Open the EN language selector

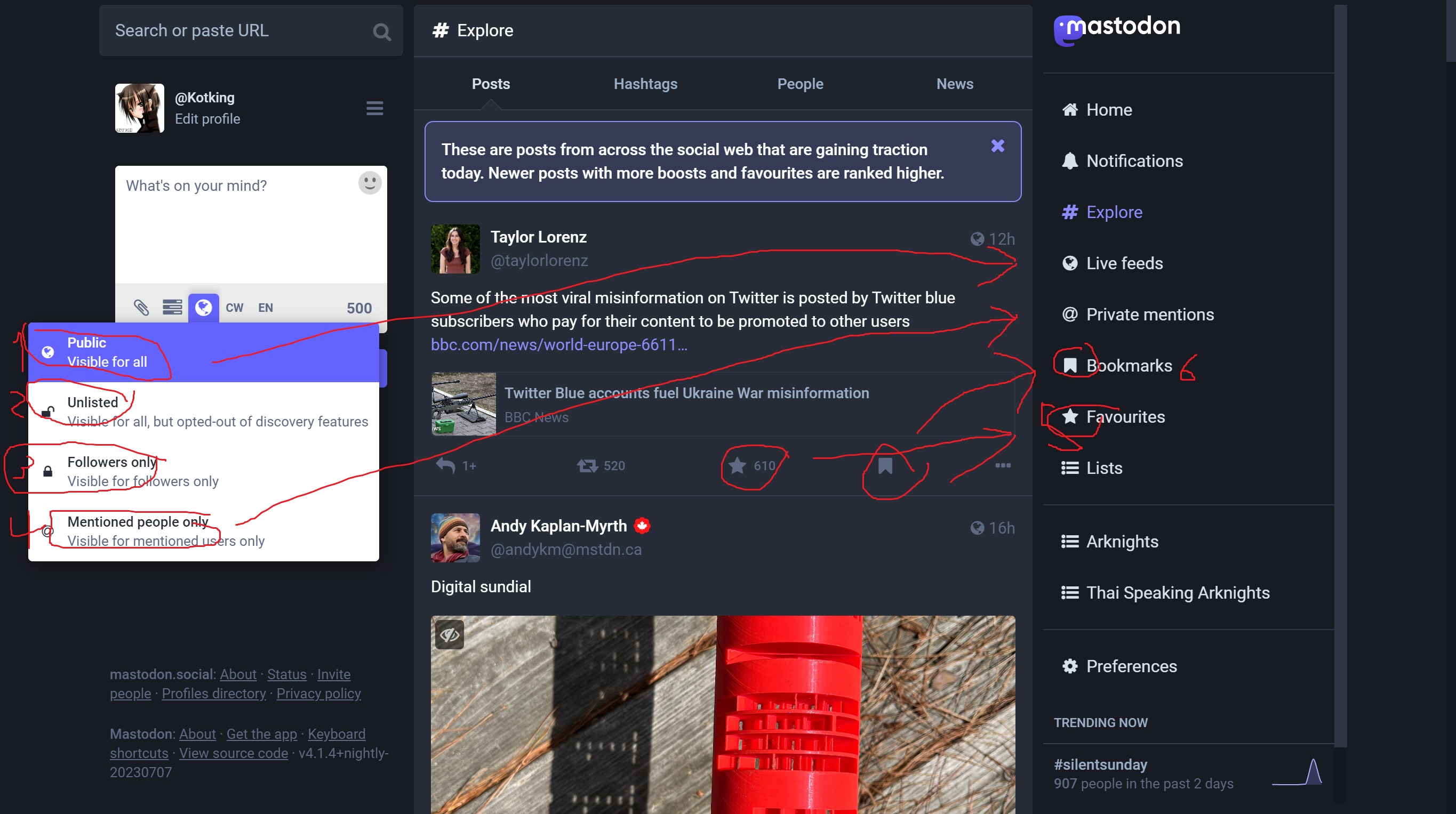tap(266, 307)
